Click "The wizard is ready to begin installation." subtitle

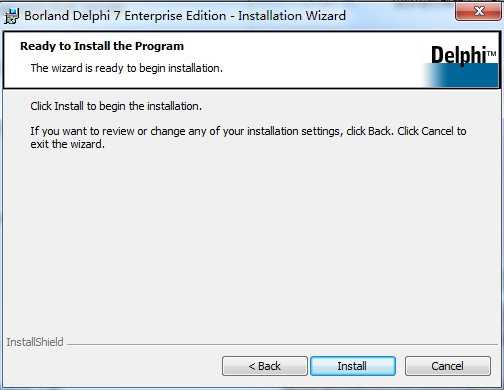[127, 68]
